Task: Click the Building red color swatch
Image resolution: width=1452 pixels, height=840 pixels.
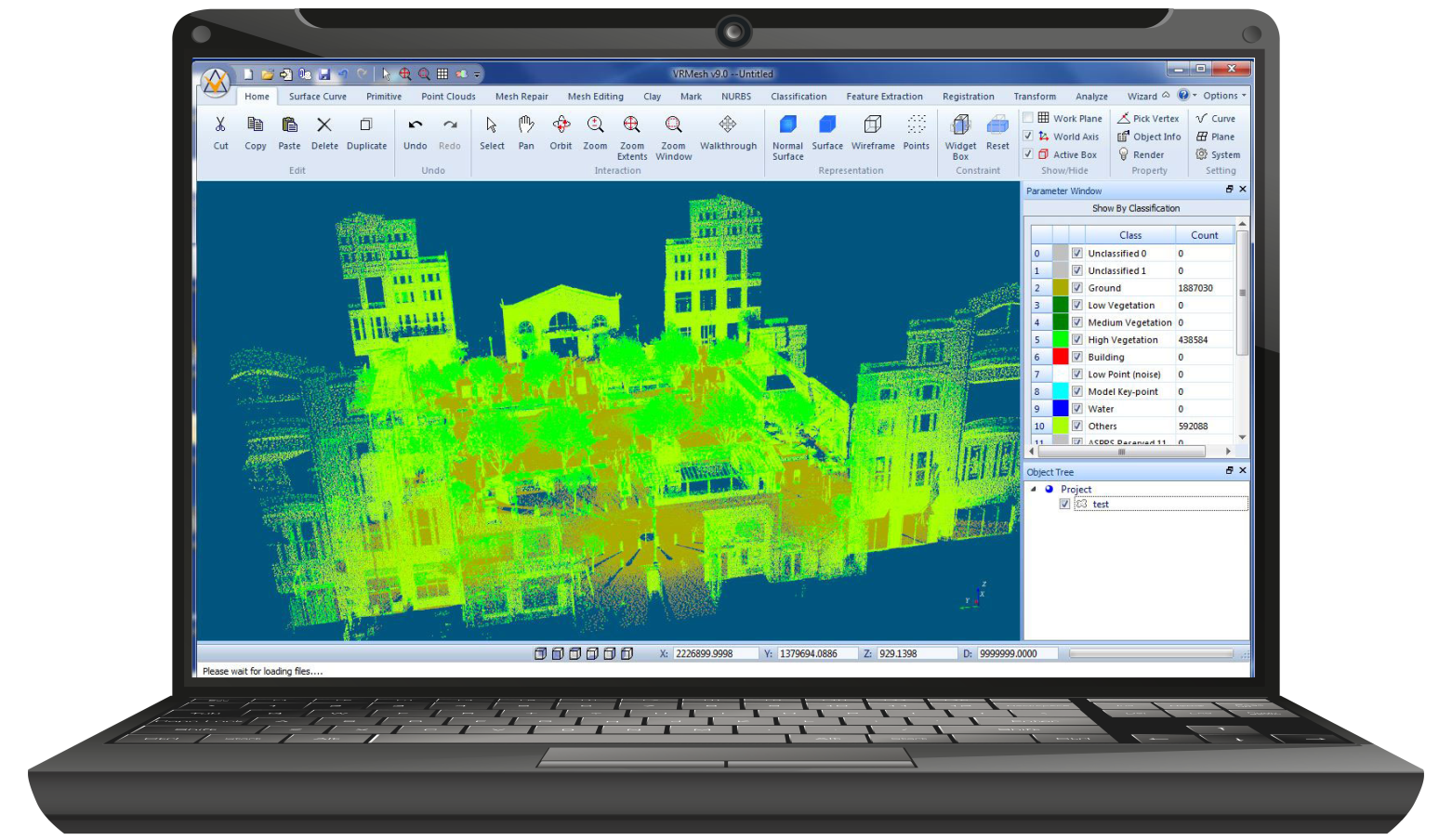Action: click(1060, 357)
